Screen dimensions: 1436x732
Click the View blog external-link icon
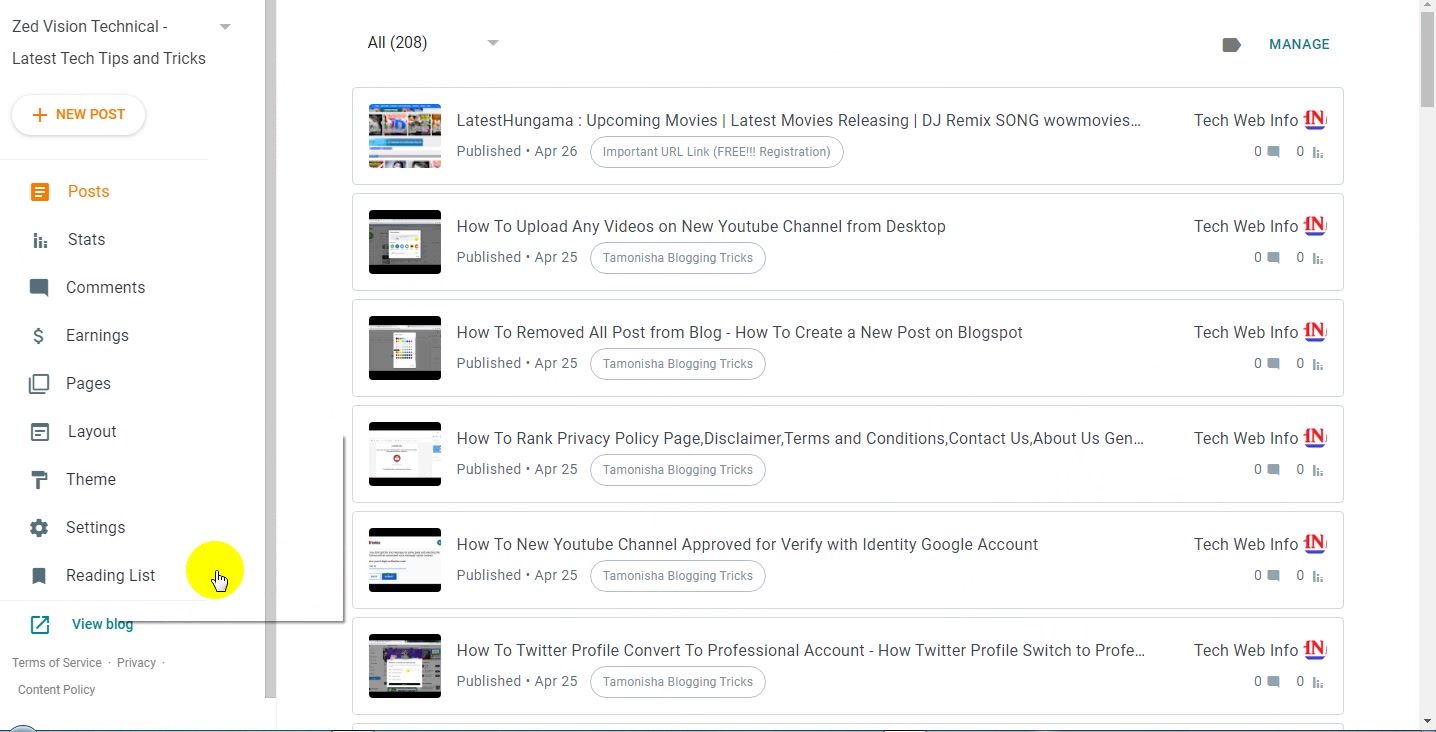click(x=40, y=625)
